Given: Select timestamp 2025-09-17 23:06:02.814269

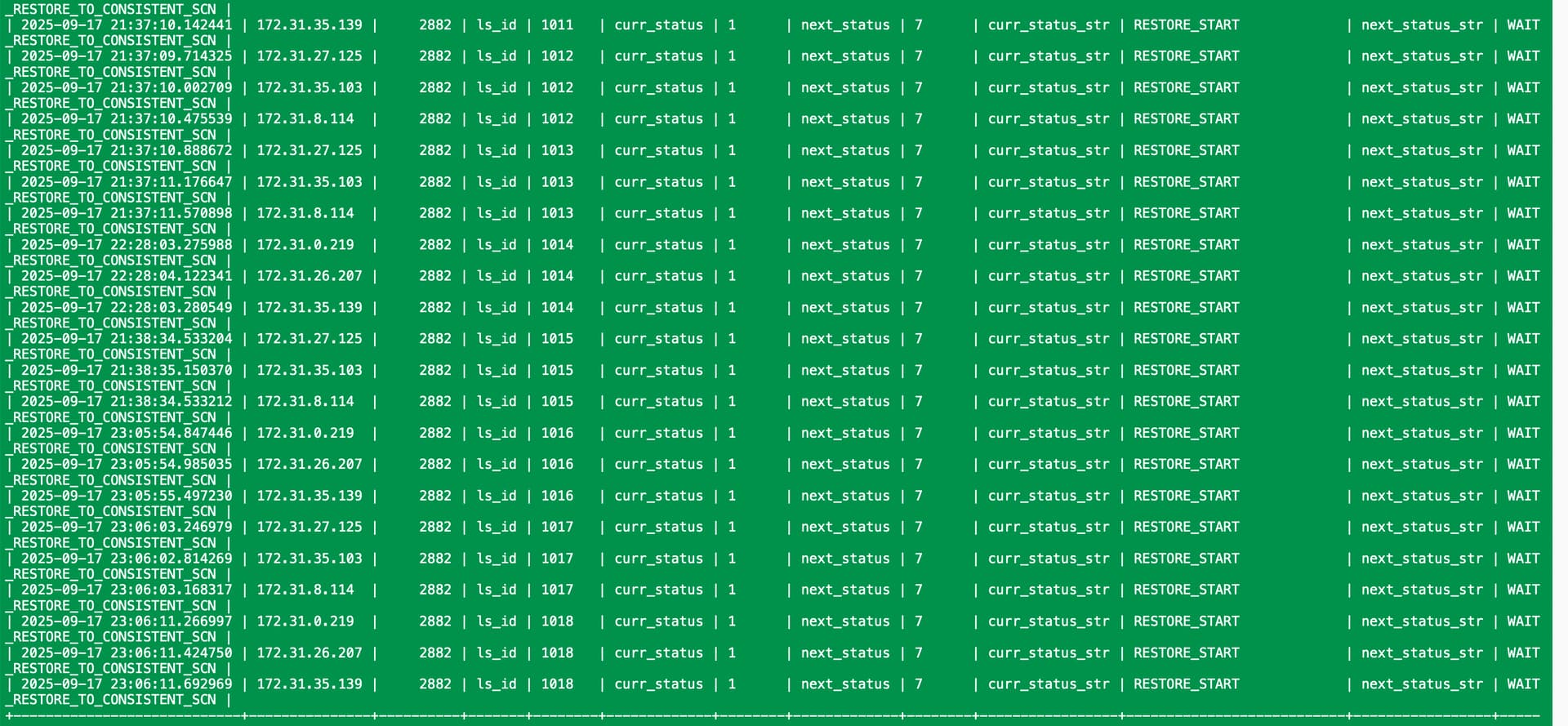Looking at the screenshot, I should point(127,559).
